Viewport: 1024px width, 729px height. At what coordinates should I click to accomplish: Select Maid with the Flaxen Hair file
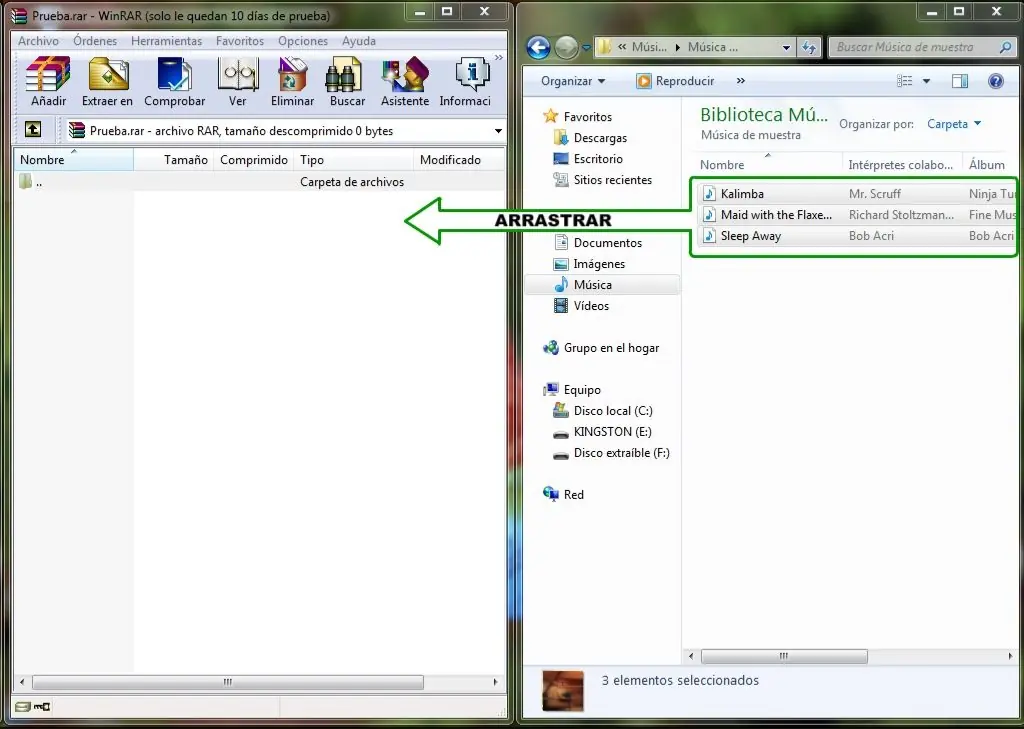pyautogui.click(x=856, y=214)
